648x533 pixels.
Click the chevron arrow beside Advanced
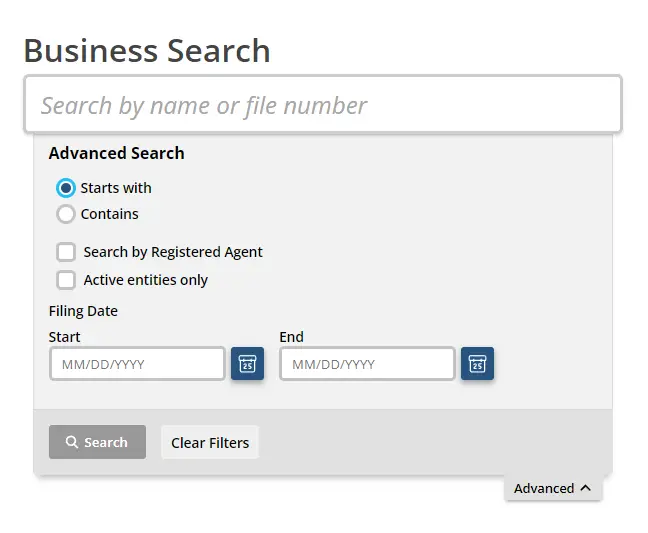[585, 488]
